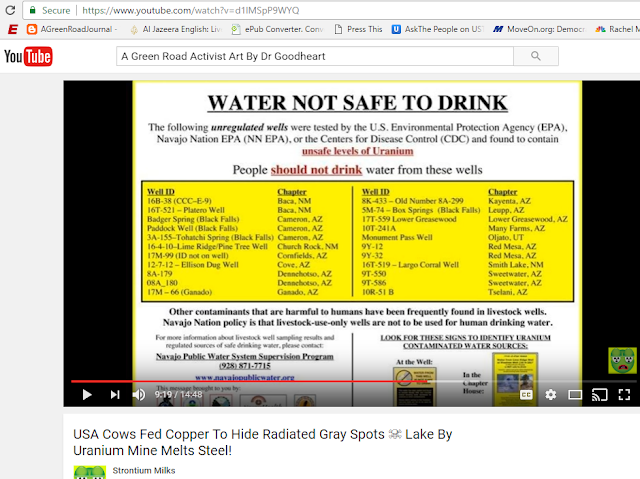Click the magnifier search button

click(x=536, y=56)
